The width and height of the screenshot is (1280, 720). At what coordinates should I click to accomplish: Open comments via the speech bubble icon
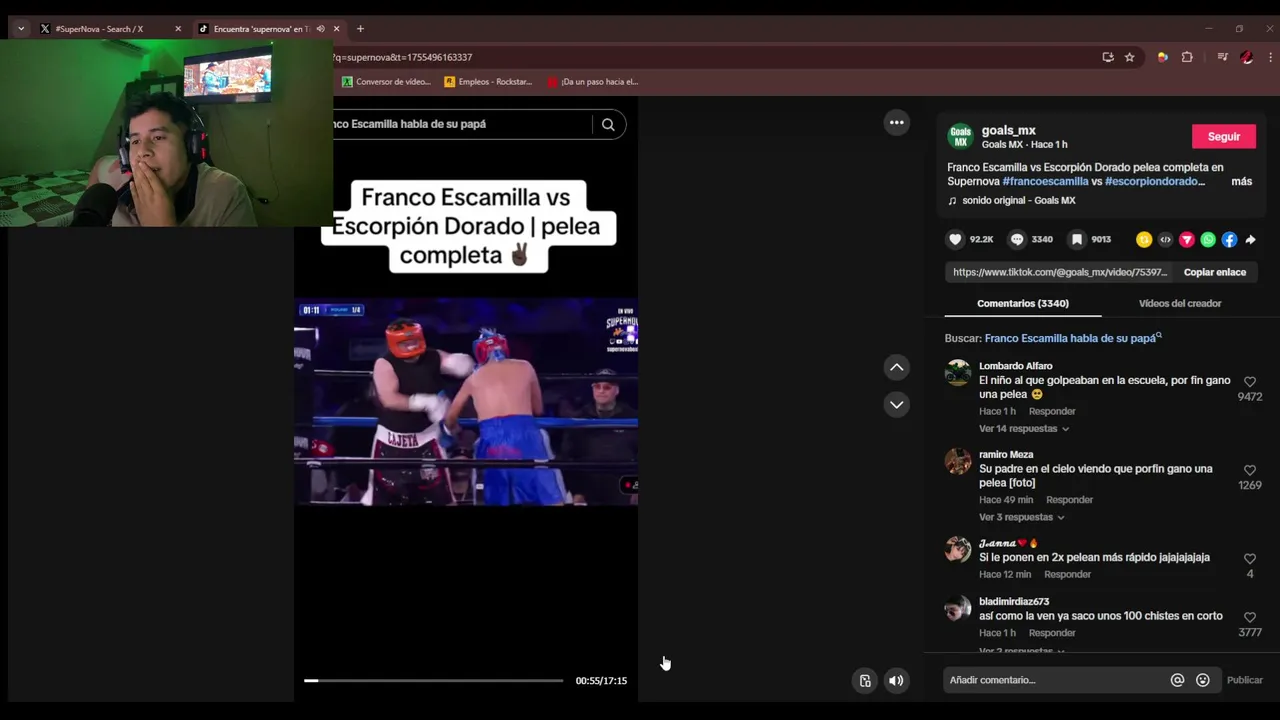(1017, 239)
